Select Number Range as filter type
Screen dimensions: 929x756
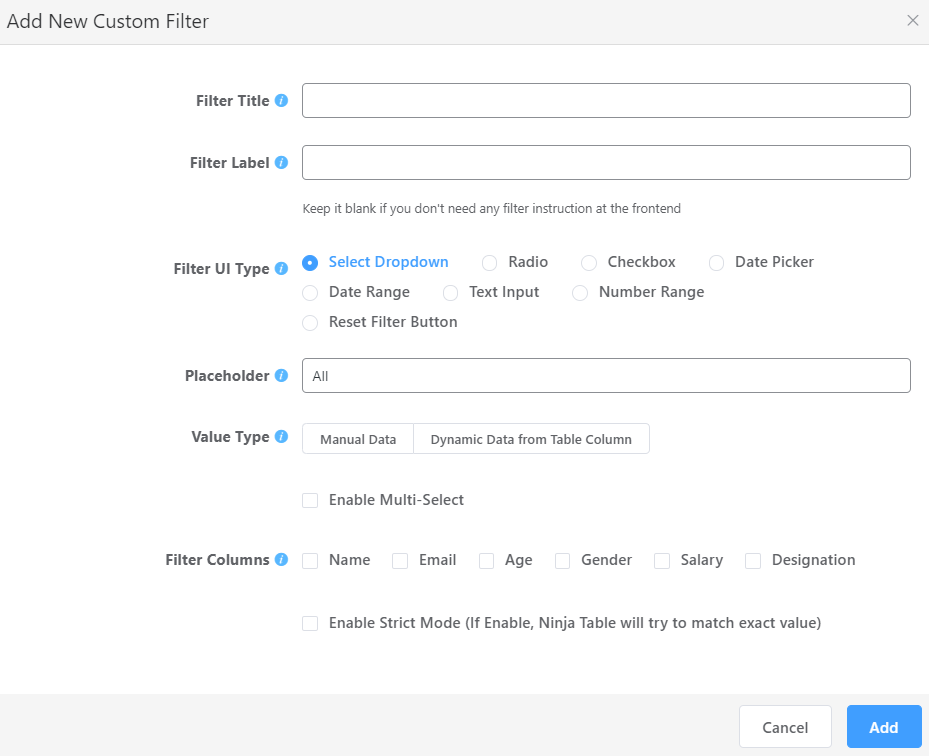point(580,292)
